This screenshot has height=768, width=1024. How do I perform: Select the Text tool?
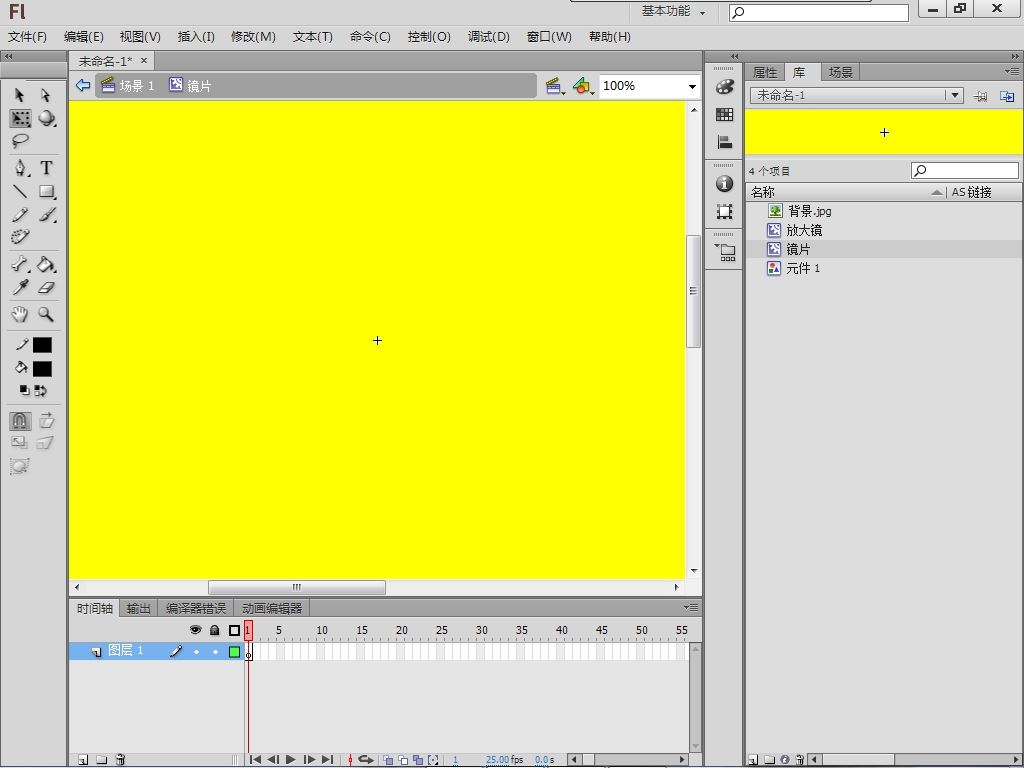pos(46,168)
